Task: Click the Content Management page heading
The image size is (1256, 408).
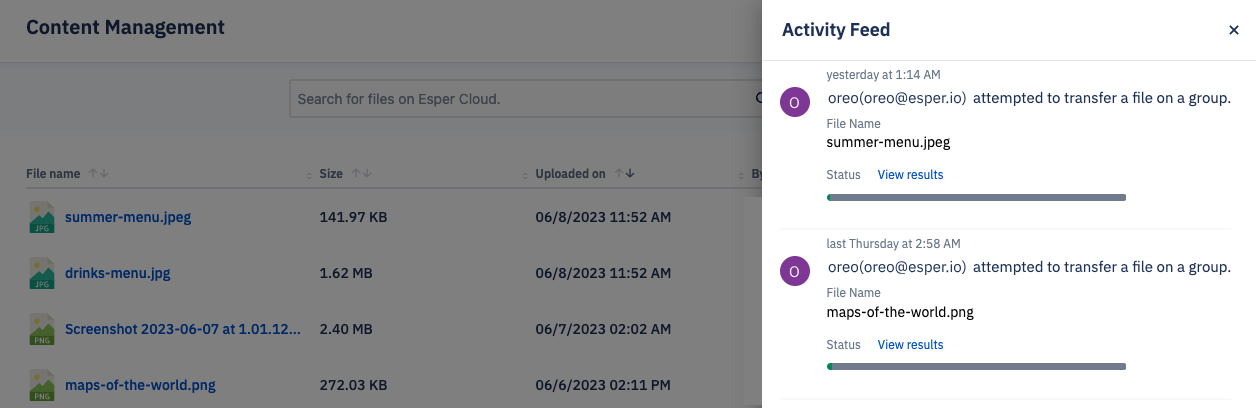Action: coord(125,27)
